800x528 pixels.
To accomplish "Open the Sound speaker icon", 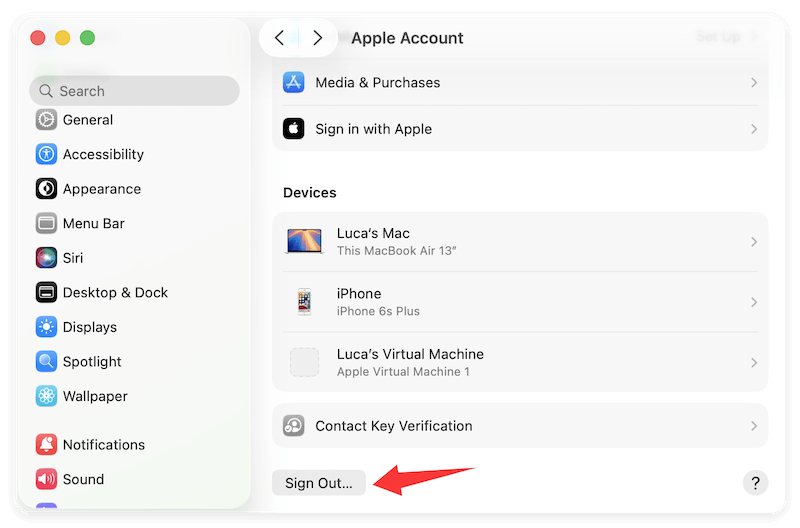I will 46,479.
